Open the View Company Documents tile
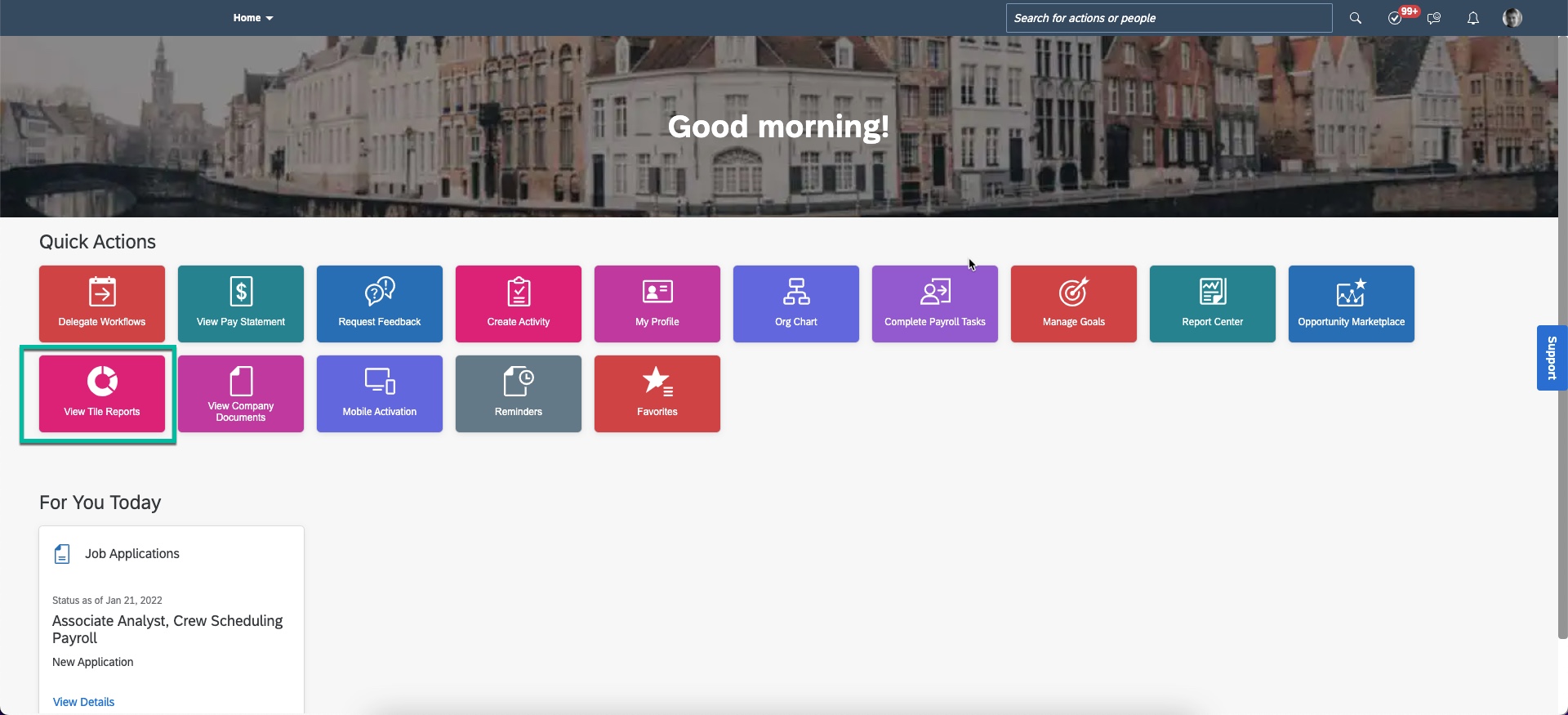Screen dimensions: 1568x715 coord(241,394)
